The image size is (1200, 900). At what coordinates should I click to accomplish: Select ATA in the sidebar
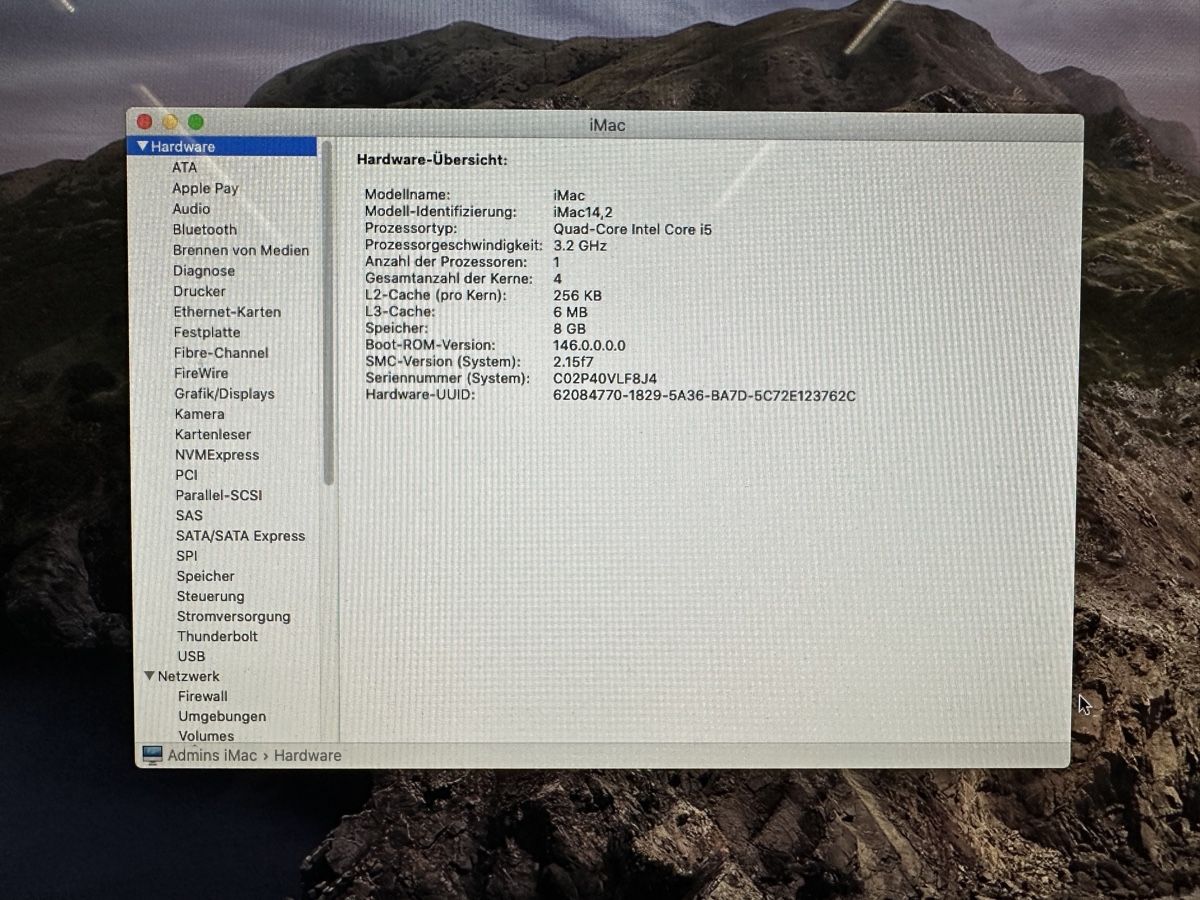184,167
